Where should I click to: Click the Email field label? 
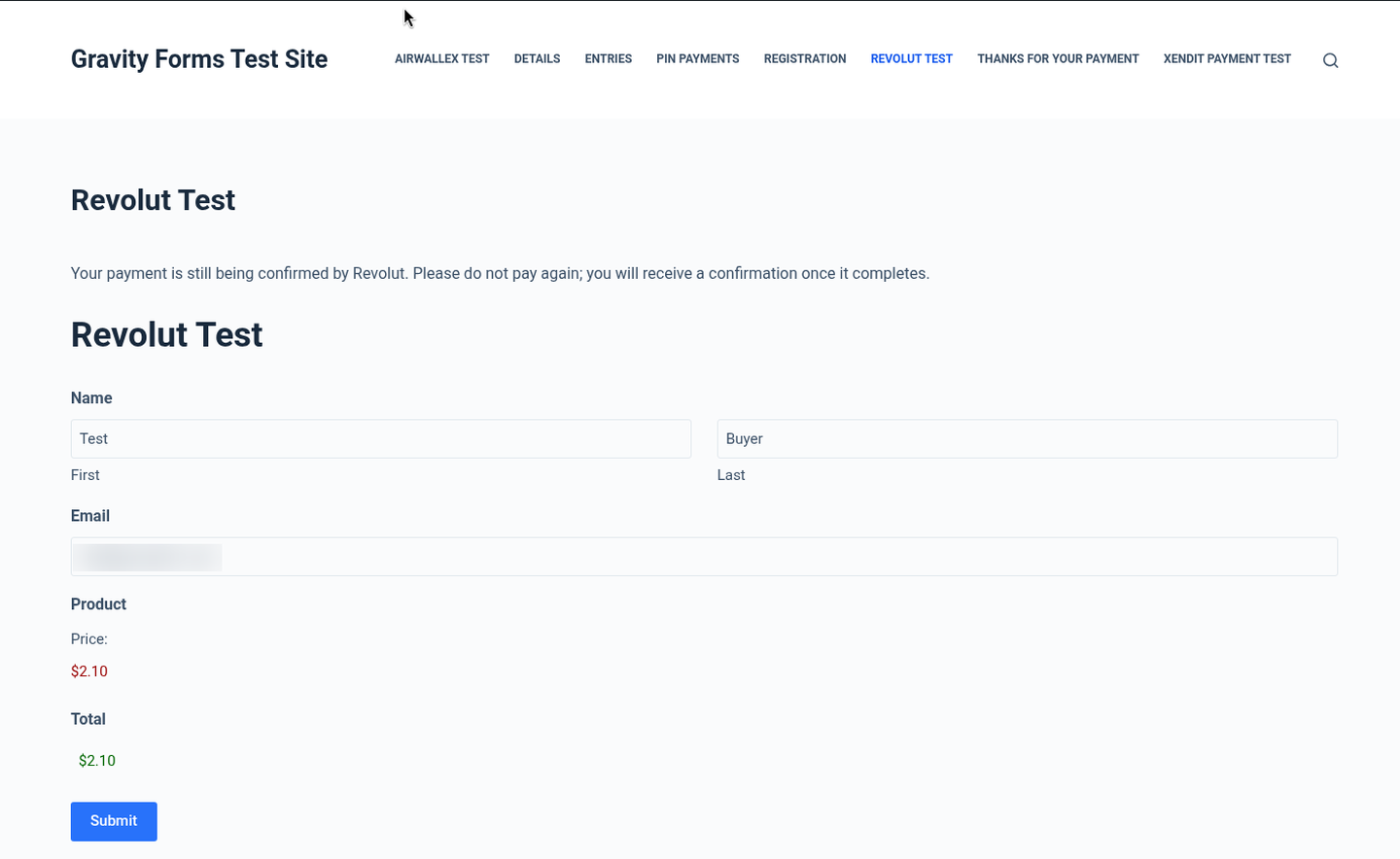[x=90, y=516]
